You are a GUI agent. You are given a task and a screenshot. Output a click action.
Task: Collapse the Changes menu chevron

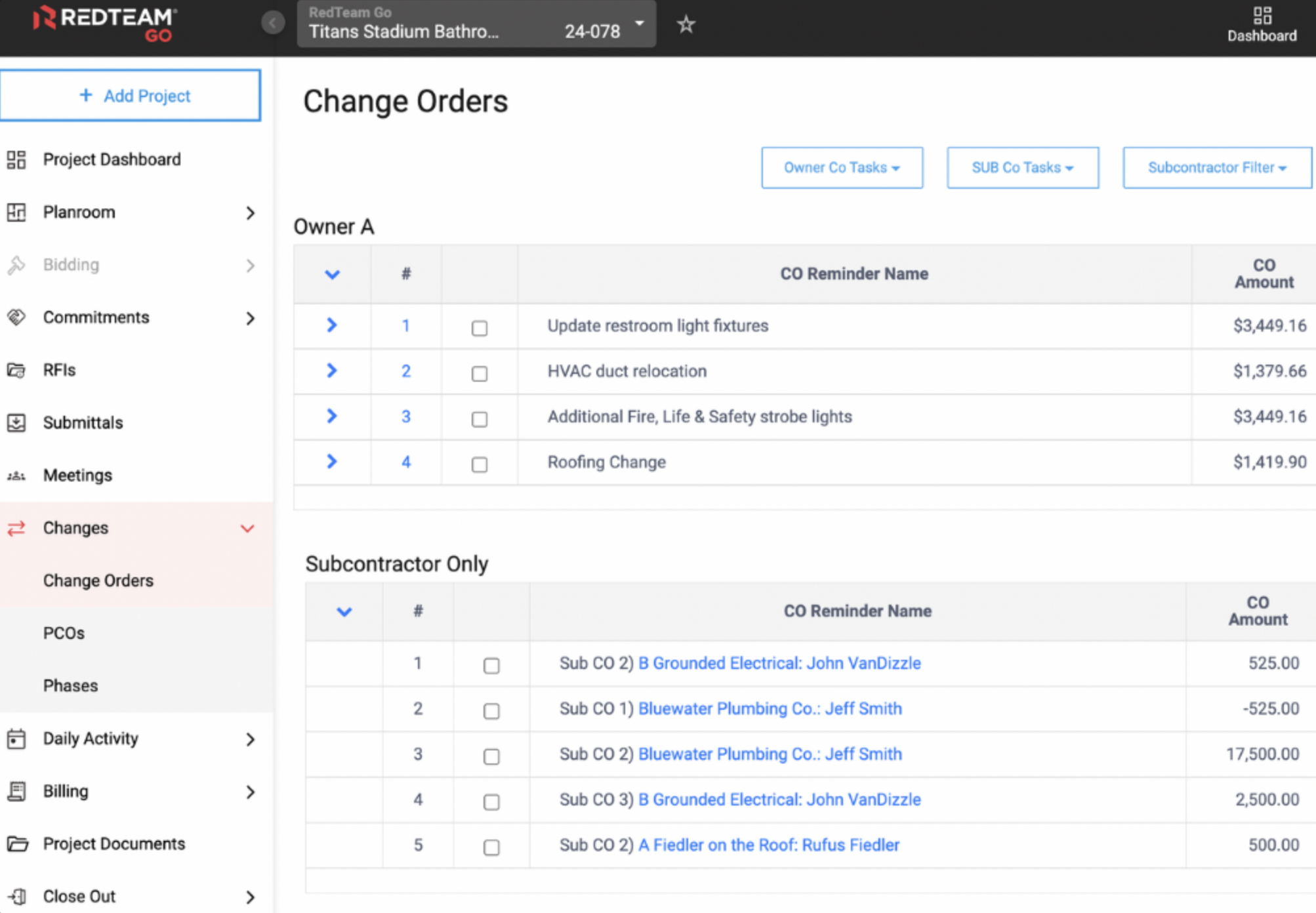click(247, 529)
